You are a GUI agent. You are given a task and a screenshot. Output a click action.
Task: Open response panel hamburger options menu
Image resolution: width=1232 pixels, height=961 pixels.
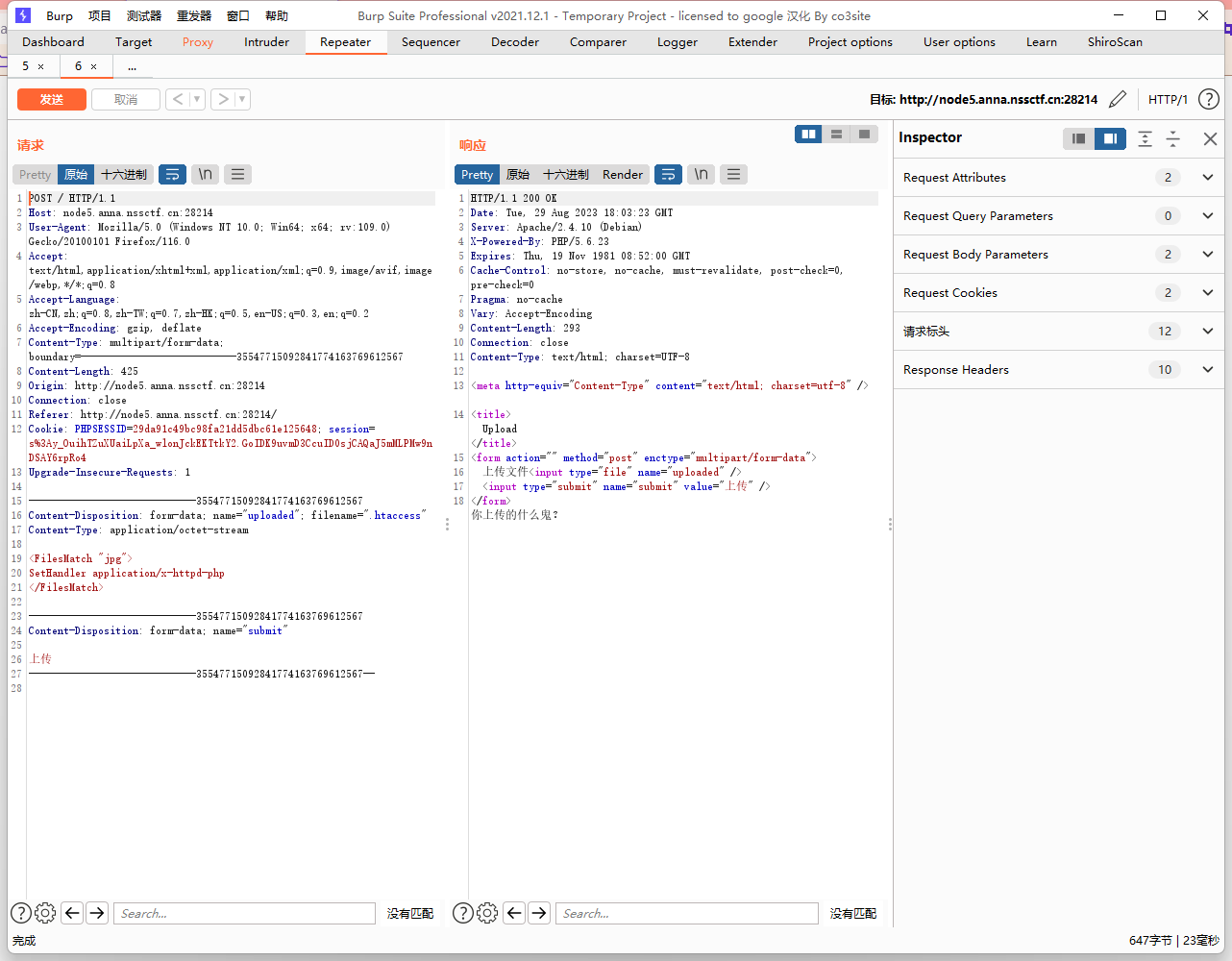point(733,174)
